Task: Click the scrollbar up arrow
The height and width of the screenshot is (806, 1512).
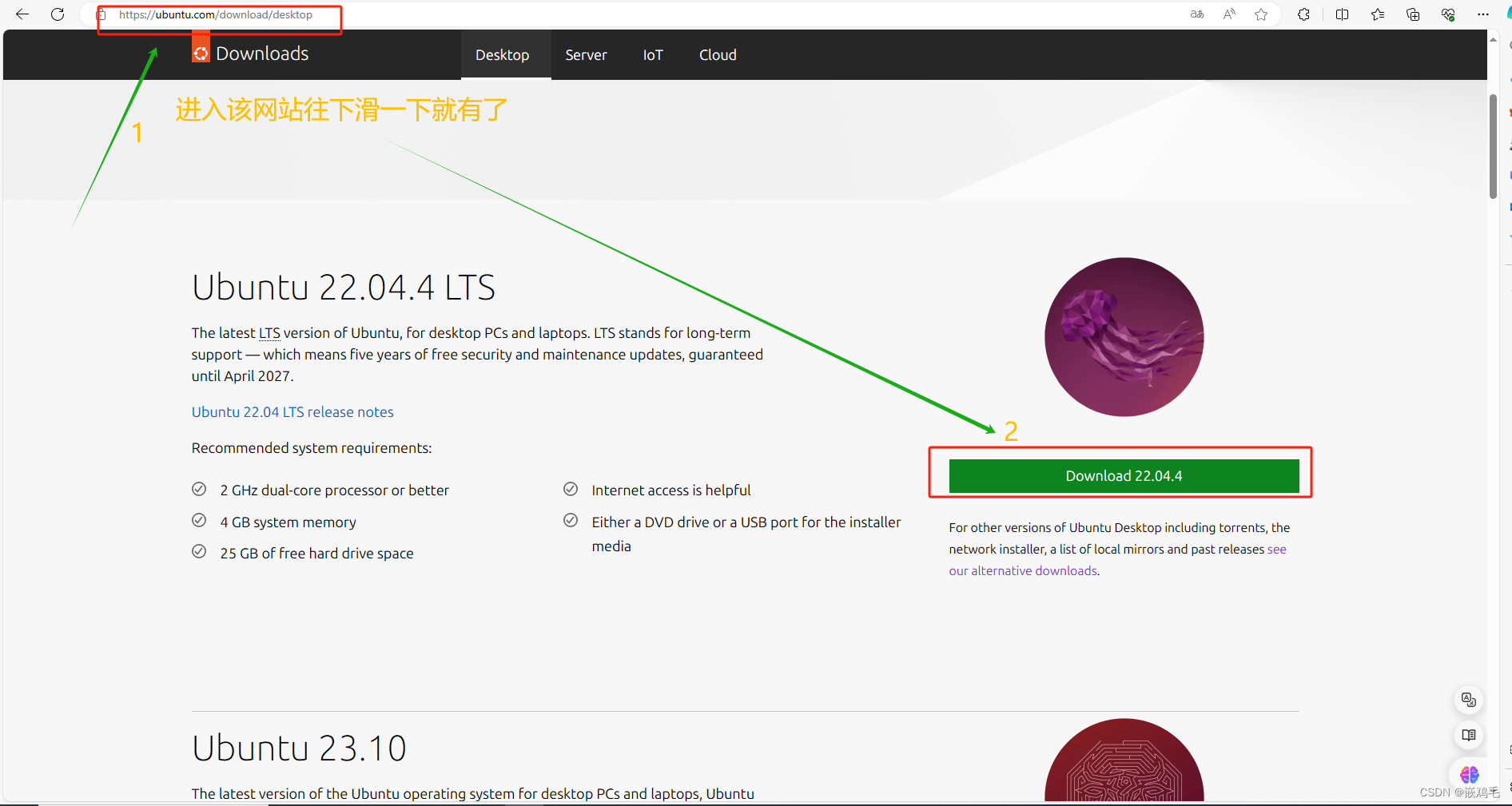Action: pyautogui.click(x=1493, y=39)
